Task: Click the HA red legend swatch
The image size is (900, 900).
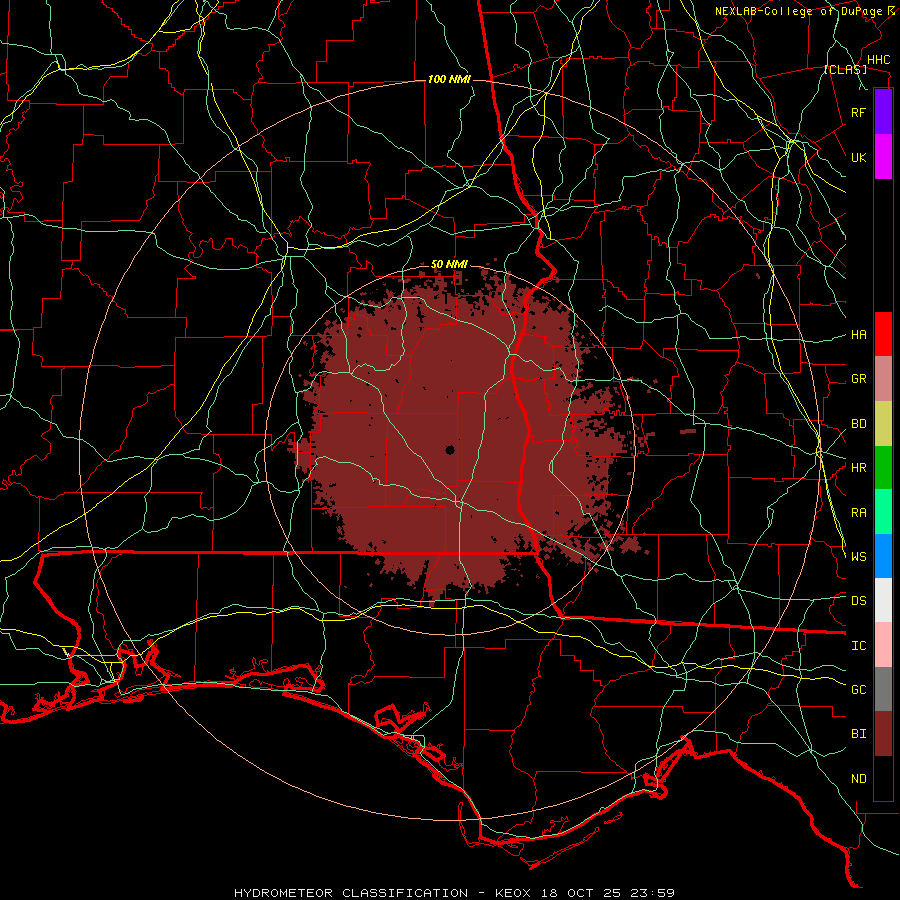Action: [x=883, y=334]
